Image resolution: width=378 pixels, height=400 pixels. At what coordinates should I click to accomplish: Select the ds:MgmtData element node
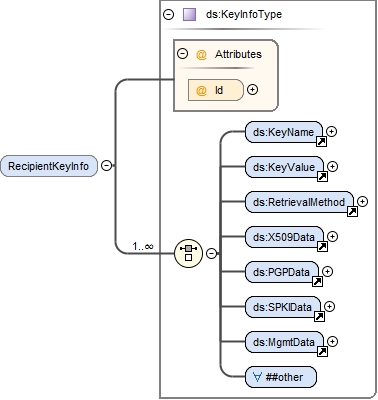click(x=284, y=342)
